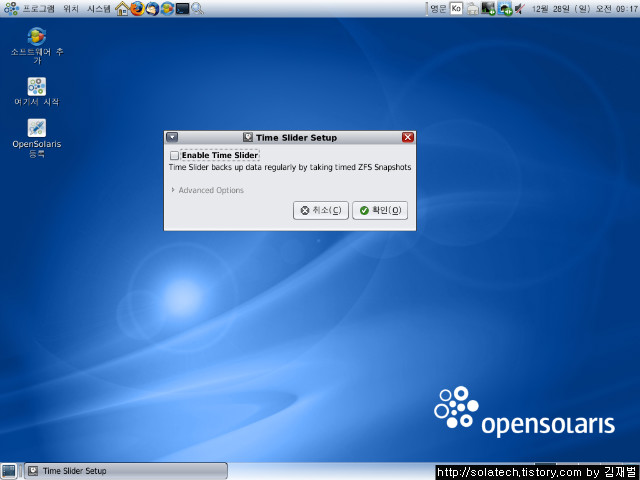Launch Thunderbird mail from the top panel
Screen dimensions: 640x480
[152, 9]
